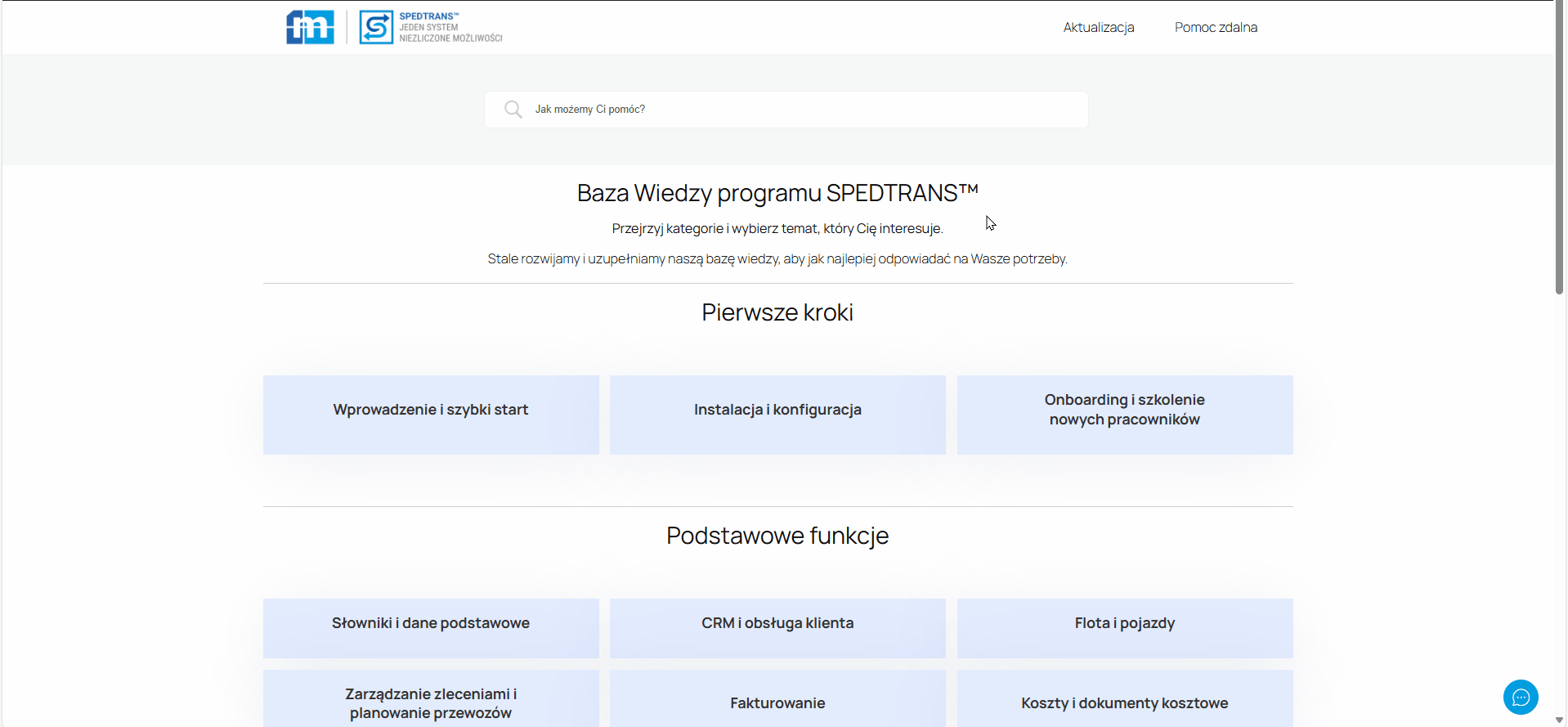The image size is (1568, 727).
Task: Click the Baza Wiedzy programu SPEDTRANS heading
Action: point(777,193)
